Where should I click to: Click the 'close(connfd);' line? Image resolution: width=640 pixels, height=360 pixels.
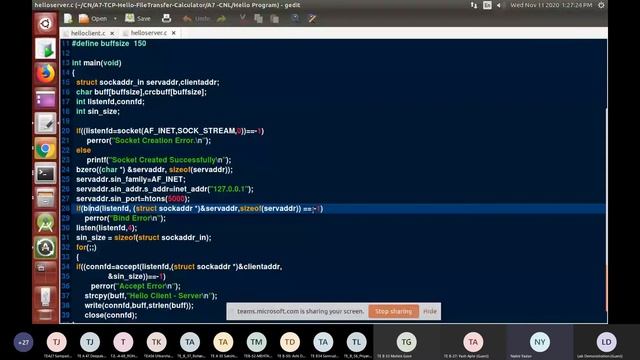[111, 315]
